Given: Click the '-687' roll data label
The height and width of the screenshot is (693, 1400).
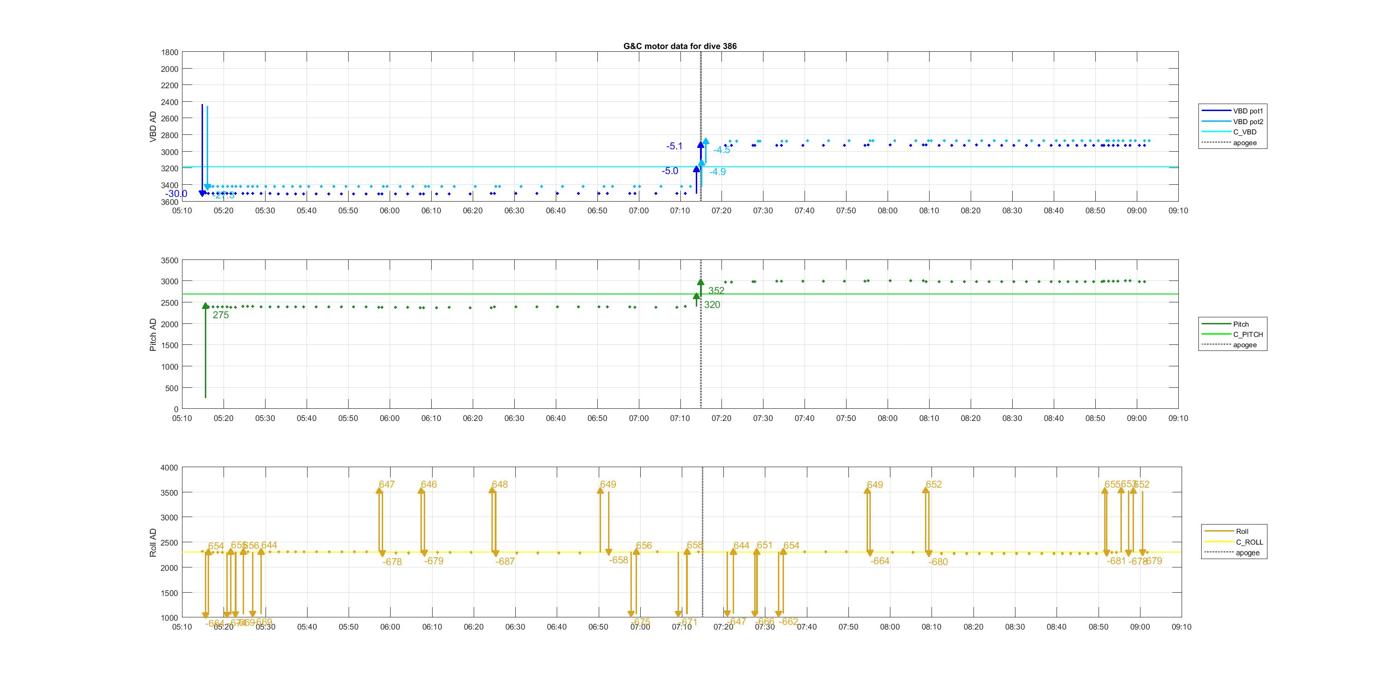Looking at the screenshot, I should [505, 562].
